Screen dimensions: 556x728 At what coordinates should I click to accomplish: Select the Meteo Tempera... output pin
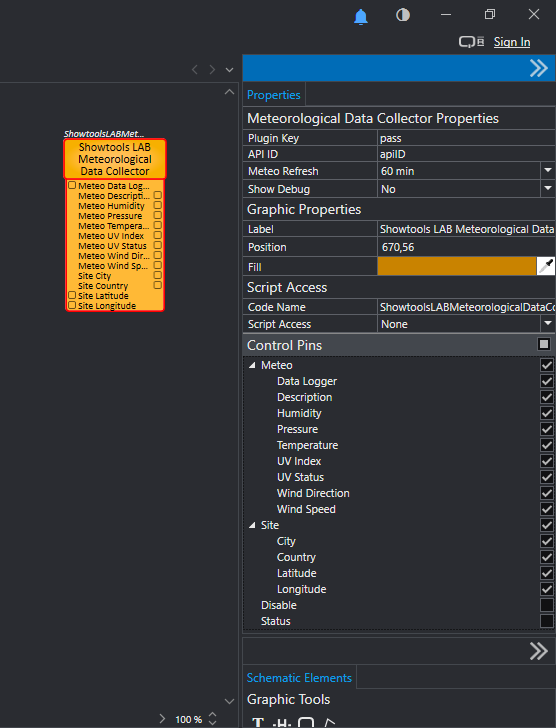(158, 225)
